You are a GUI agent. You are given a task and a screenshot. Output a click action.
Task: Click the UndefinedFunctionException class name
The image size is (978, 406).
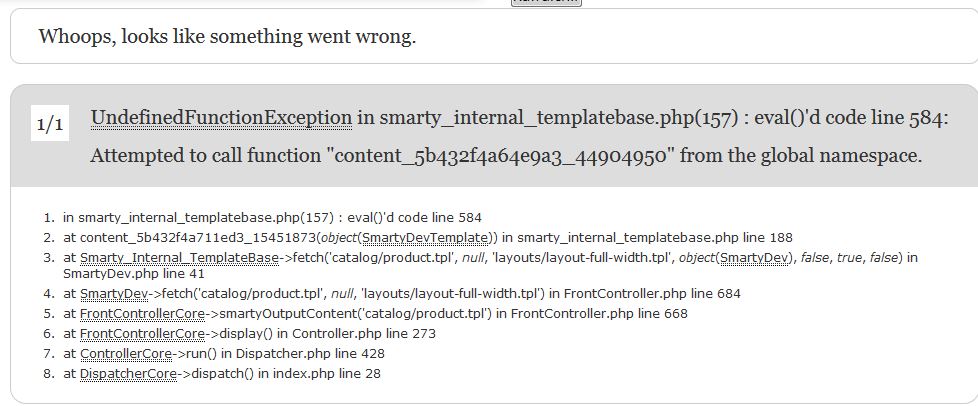pyautogui.click(x=221, y=117)
